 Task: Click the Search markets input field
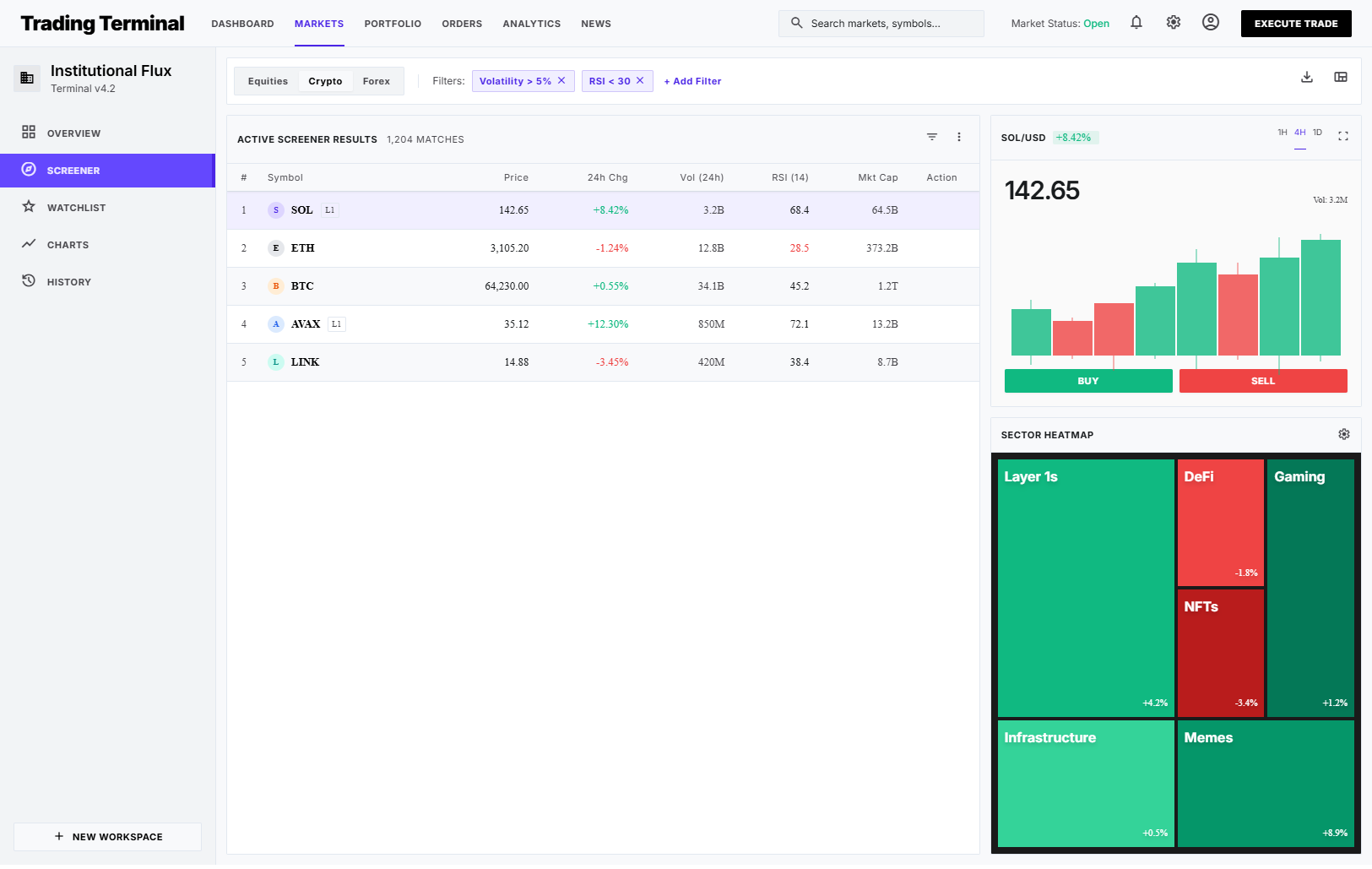pyautogui.click(x=881, y=24)
